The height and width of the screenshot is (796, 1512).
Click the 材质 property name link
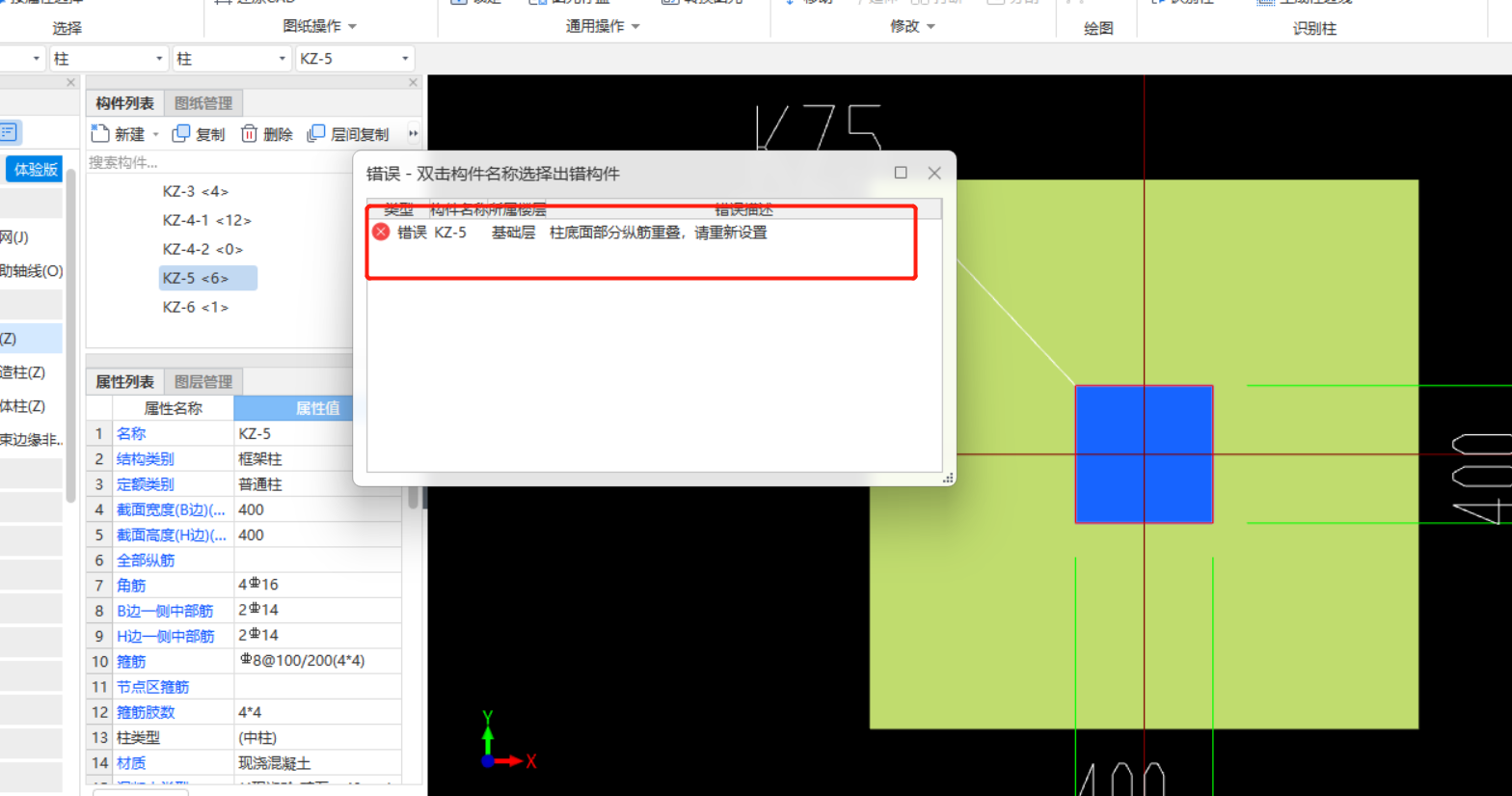131,762
